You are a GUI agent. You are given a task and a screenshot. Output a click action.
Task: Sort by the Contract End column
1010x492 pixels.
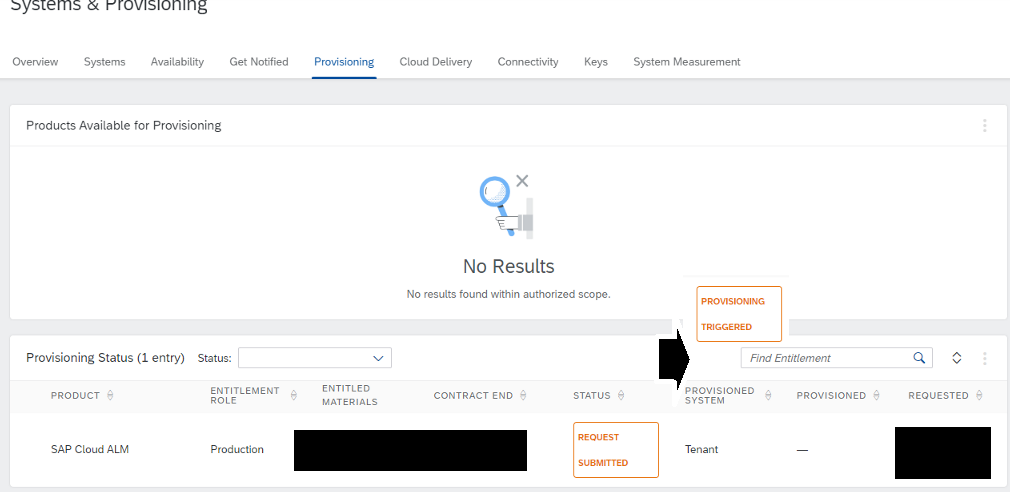[523, 395]
